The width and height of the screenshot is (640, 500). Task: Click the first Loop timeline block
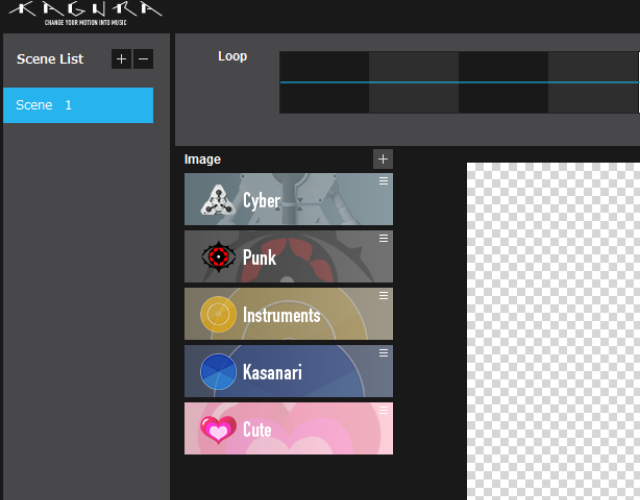(324, 82)
